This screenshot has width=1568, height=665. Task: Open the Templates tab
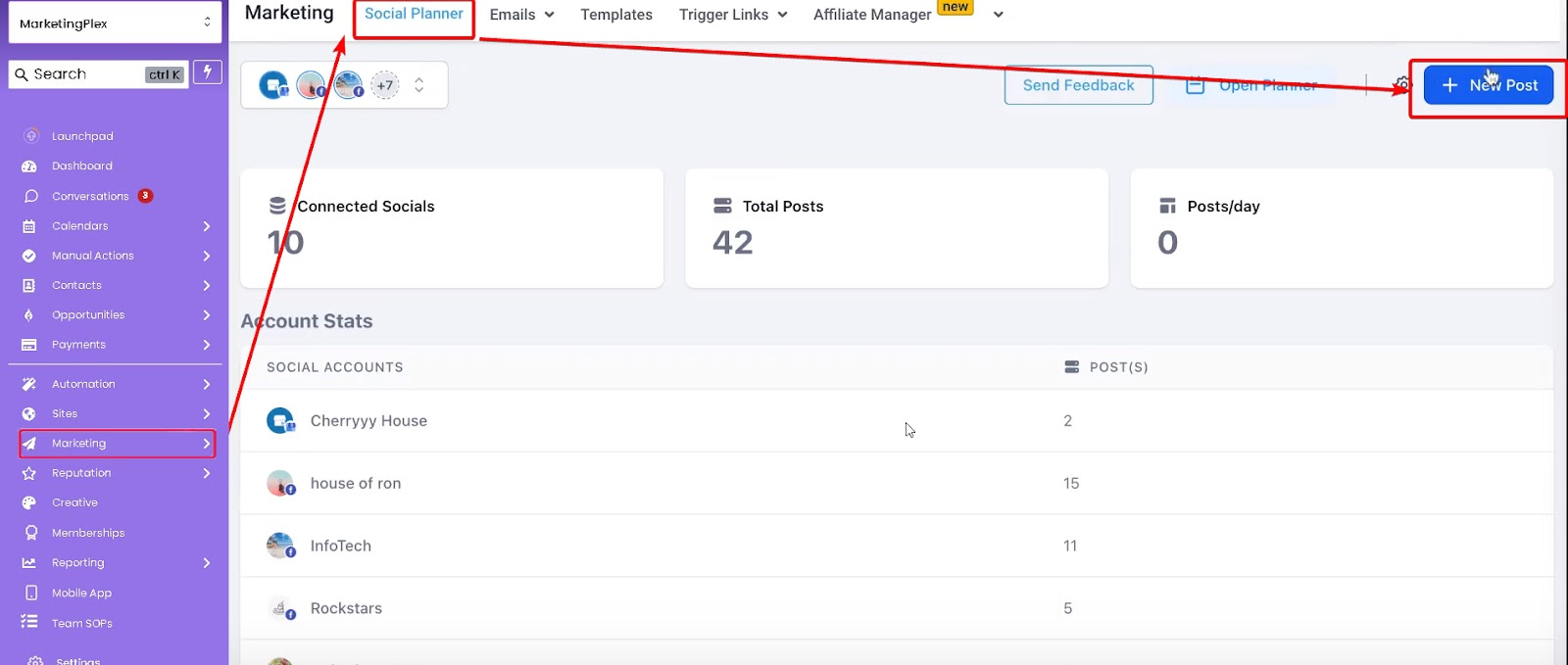tap(616, 15)
